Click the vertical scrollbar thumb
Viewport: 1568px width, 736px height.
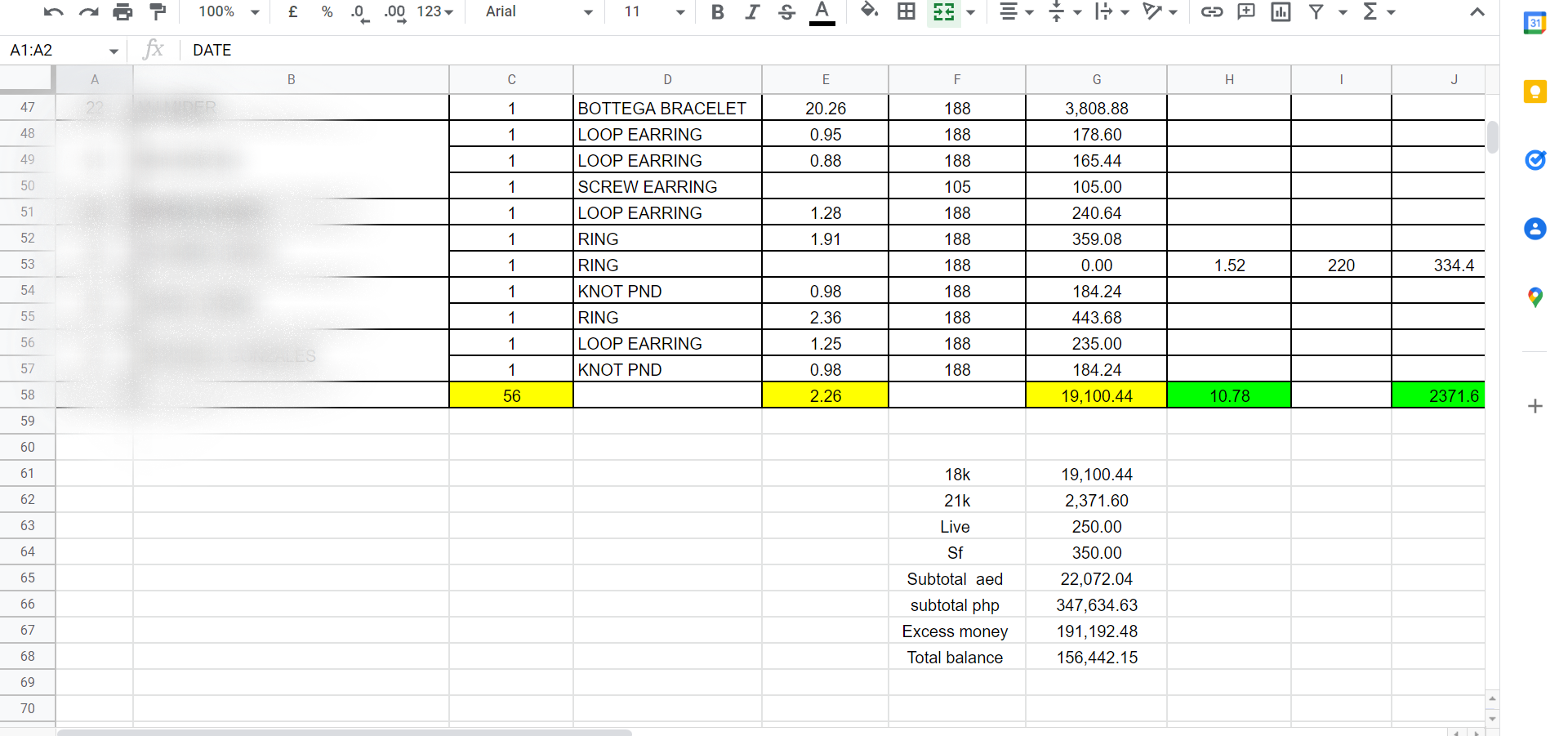(x=1493, y=136)
